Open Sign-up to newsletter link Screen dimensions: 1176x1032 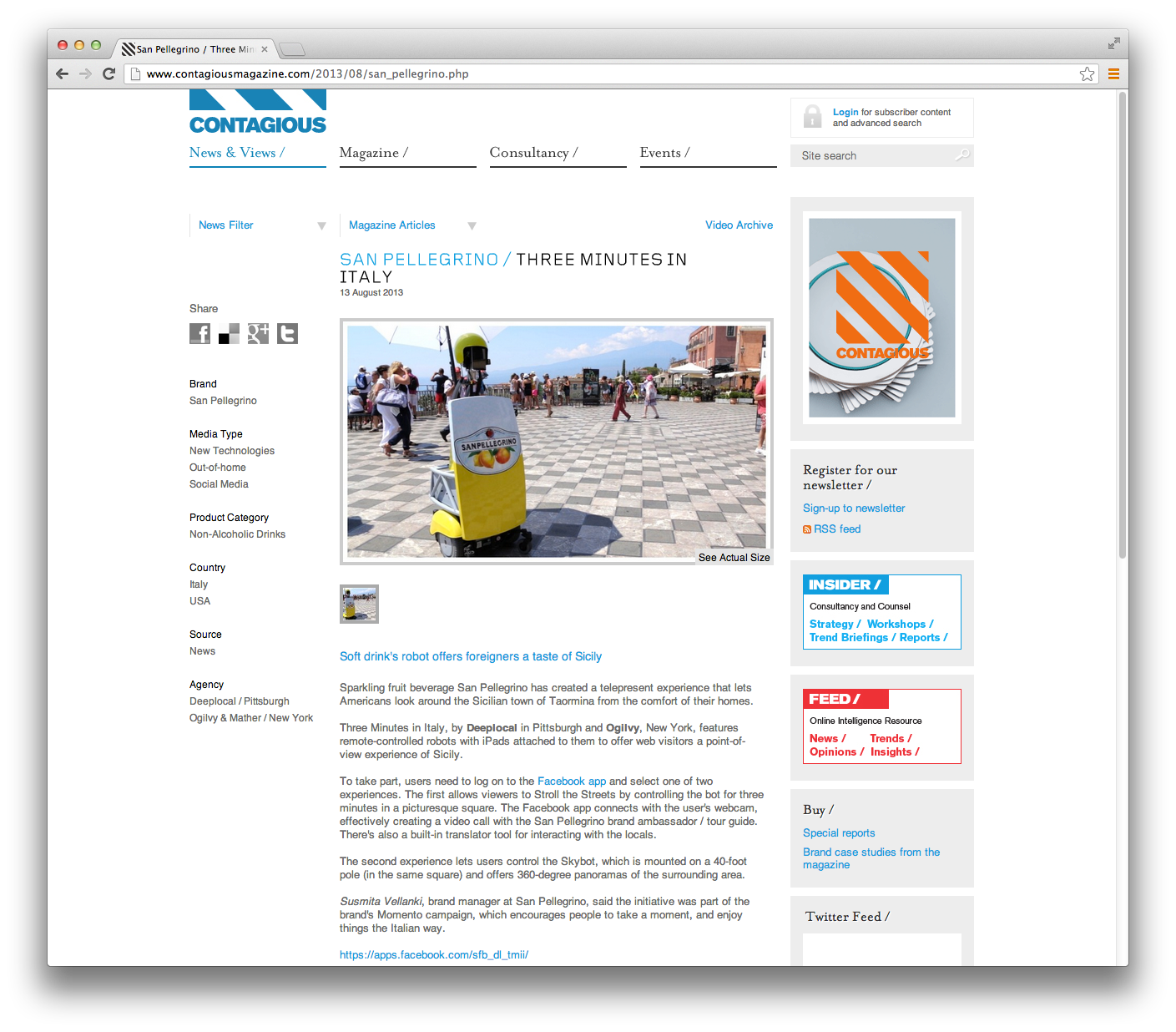click(x=854, y=508)
